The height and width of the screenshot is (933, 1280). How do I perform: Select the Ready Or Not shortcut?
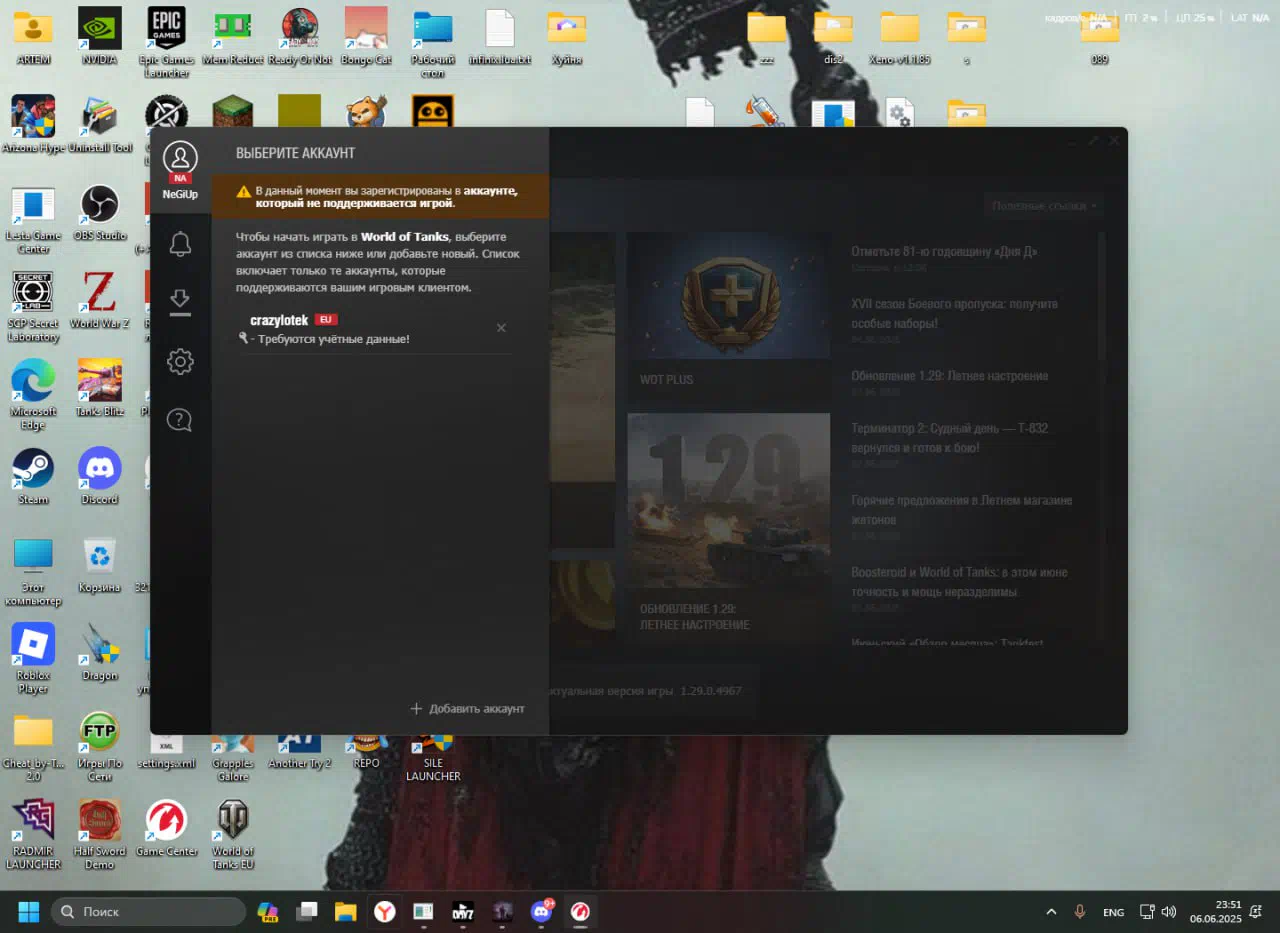(x=299, y=38)
